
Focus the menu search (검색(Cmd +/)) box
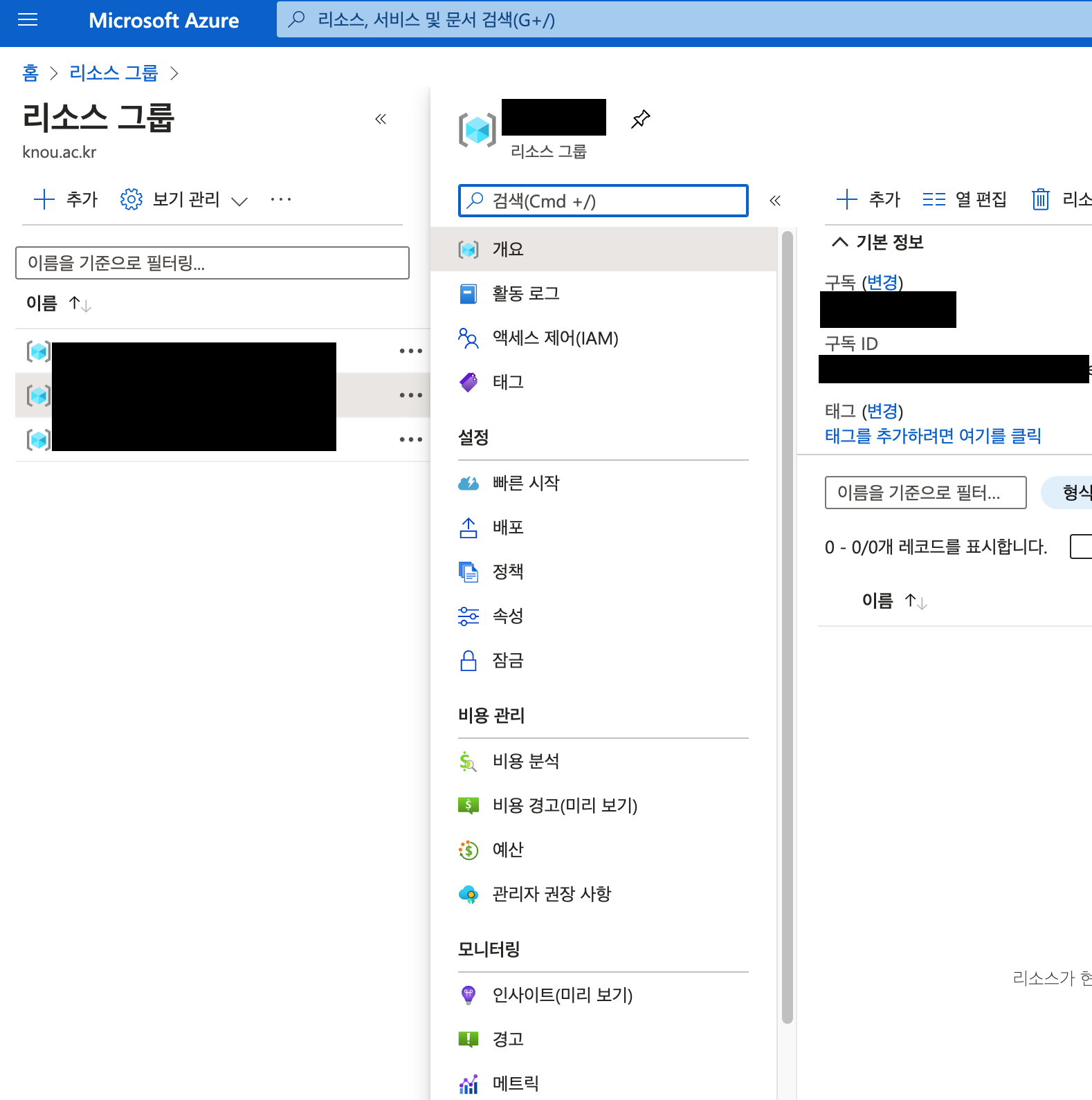(x=603, y=201)
